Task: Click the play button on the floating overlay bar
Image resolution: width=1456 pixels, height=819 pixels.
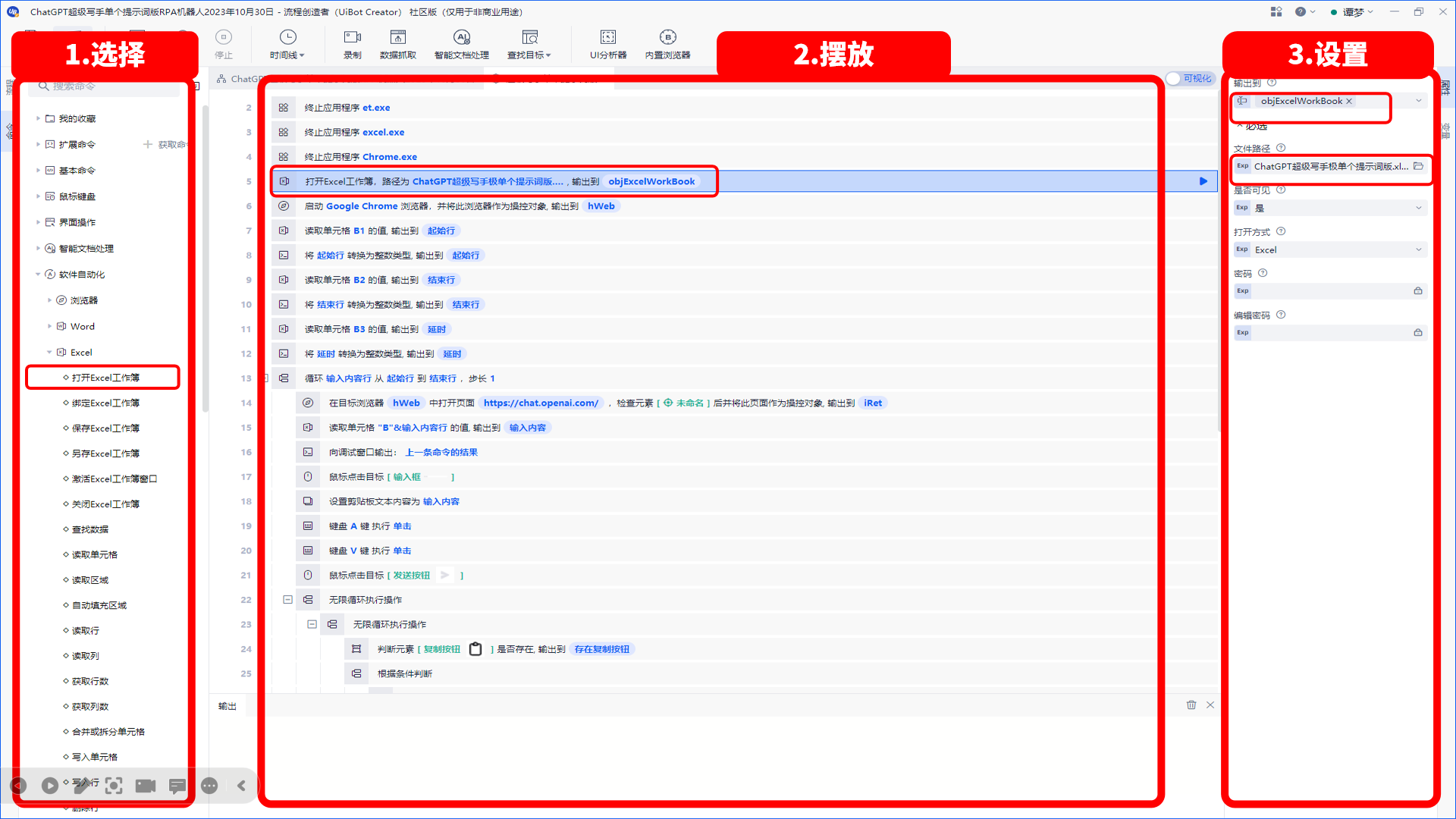Action: coord(49,786)
